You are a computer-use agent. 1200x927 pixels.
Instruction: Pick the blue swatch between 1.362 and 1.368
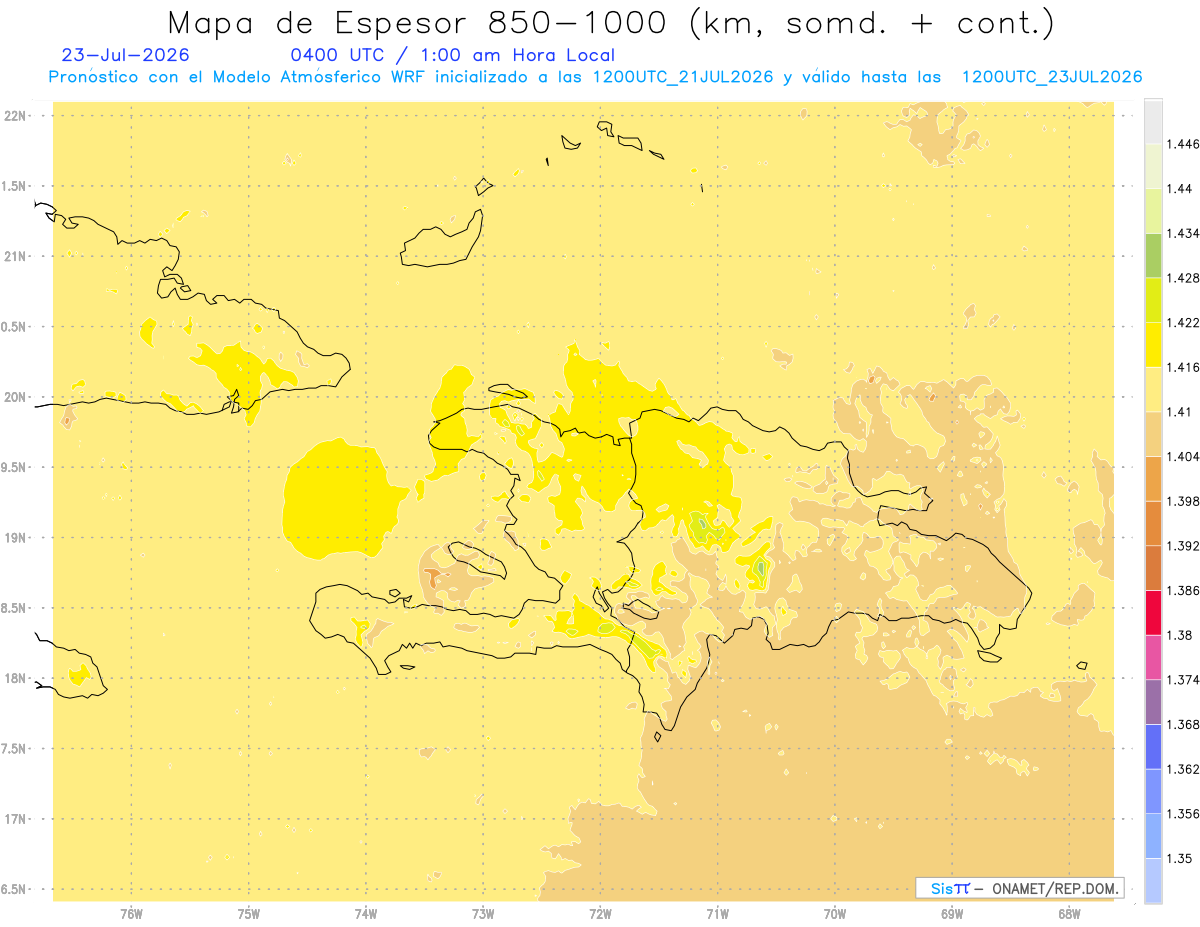tap(1153, 746)
